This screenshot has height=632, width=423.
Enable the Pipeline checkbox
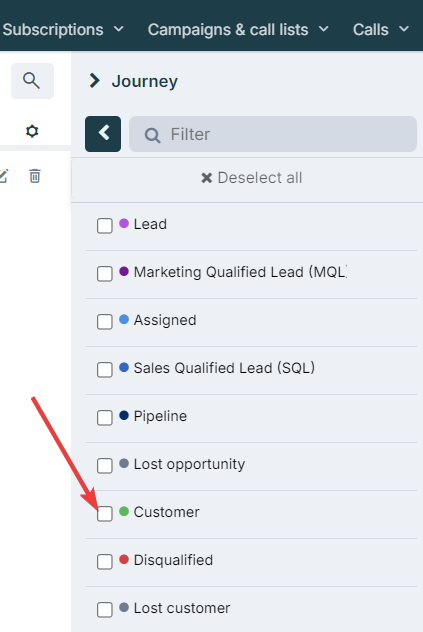coord(104,418)
